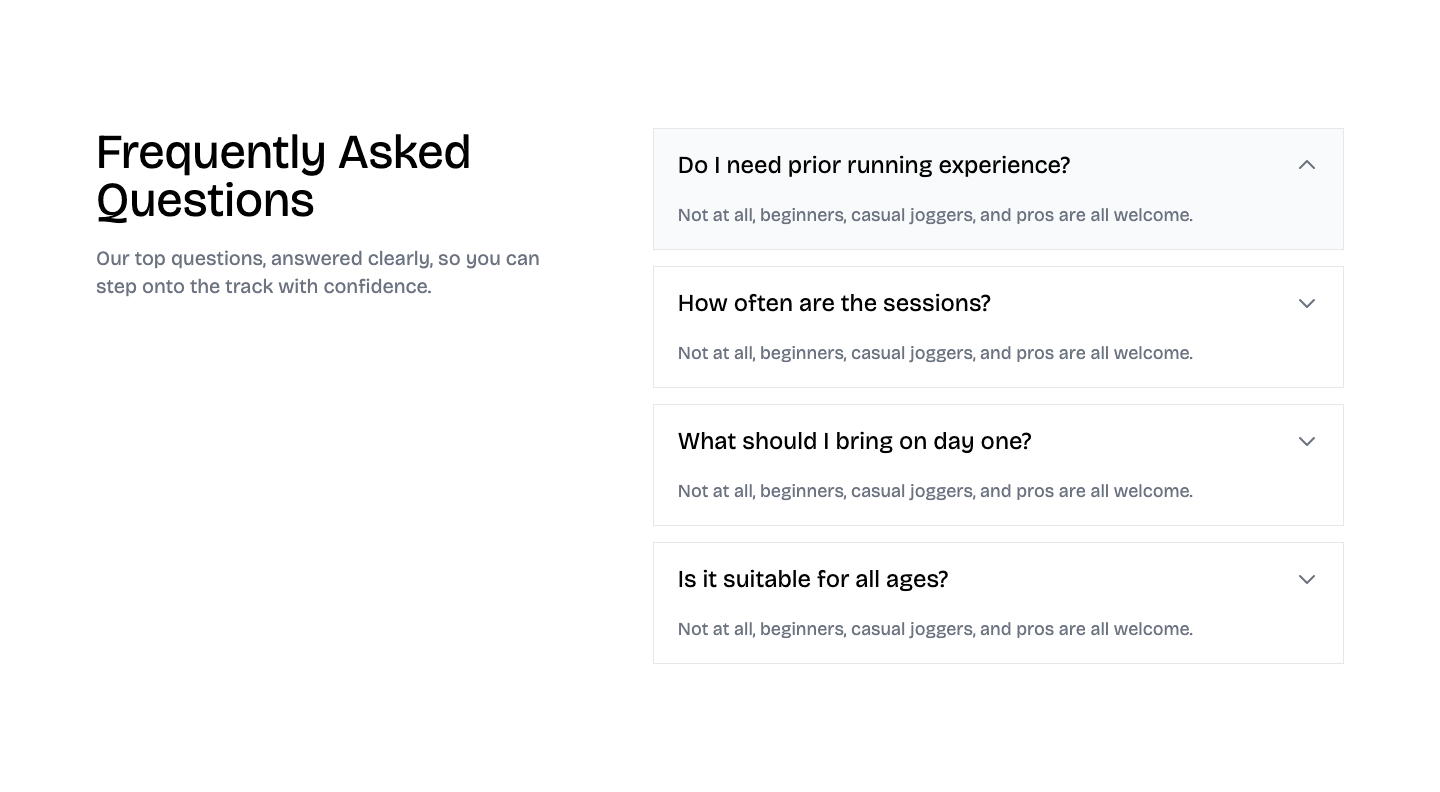Click the chevron beside 'How often are the sessions?'
Image resolution: width=1440 pixels, height=792 pixels.
point(1306,303)
